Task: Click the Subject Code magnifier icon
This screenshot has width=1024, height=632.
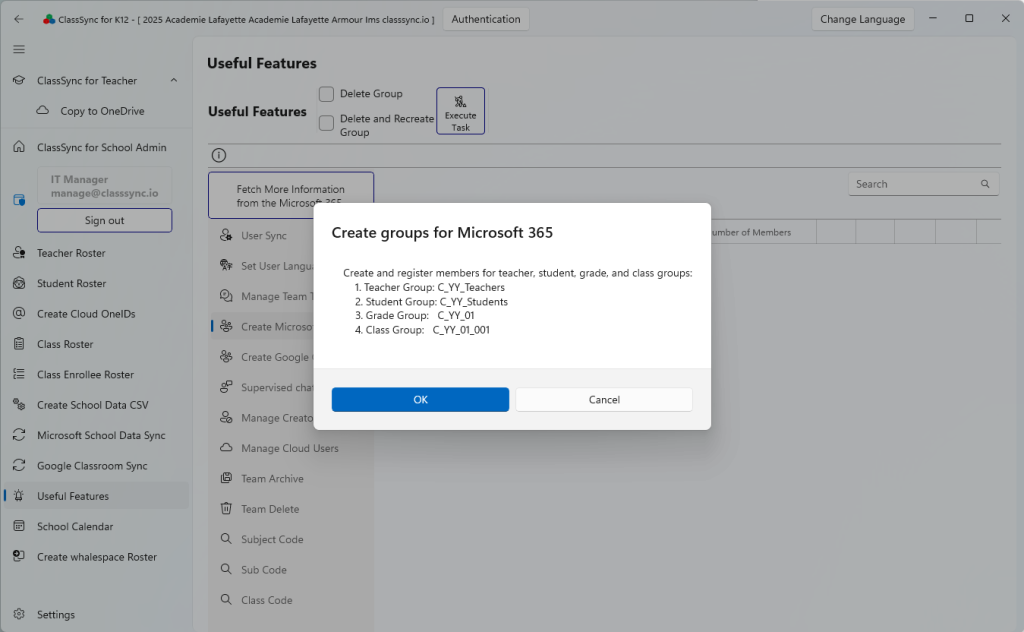Action: [x=226, y=539]
